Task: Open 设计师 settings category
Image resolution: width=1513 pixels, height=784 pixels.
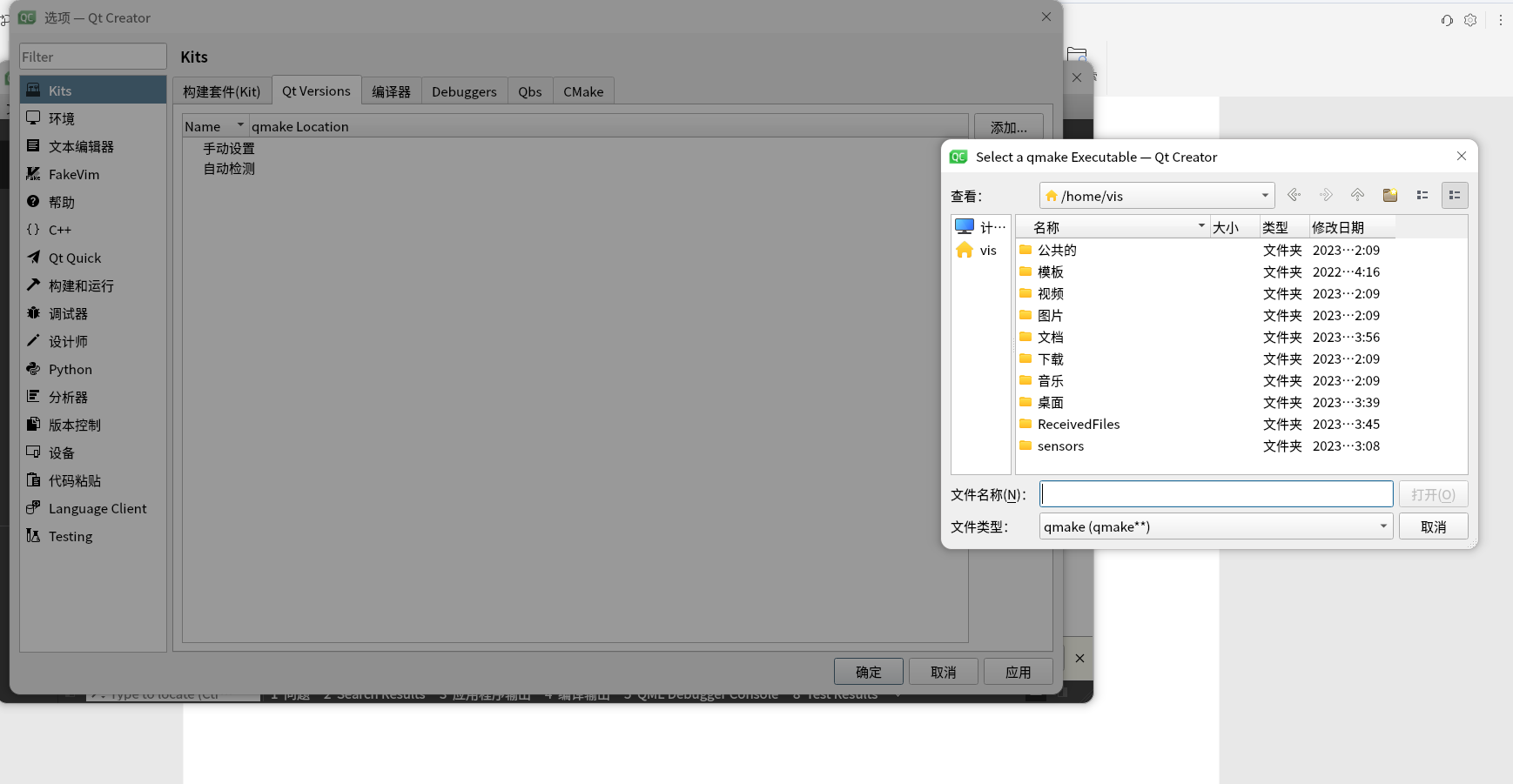Action: [x=93, y=341]
